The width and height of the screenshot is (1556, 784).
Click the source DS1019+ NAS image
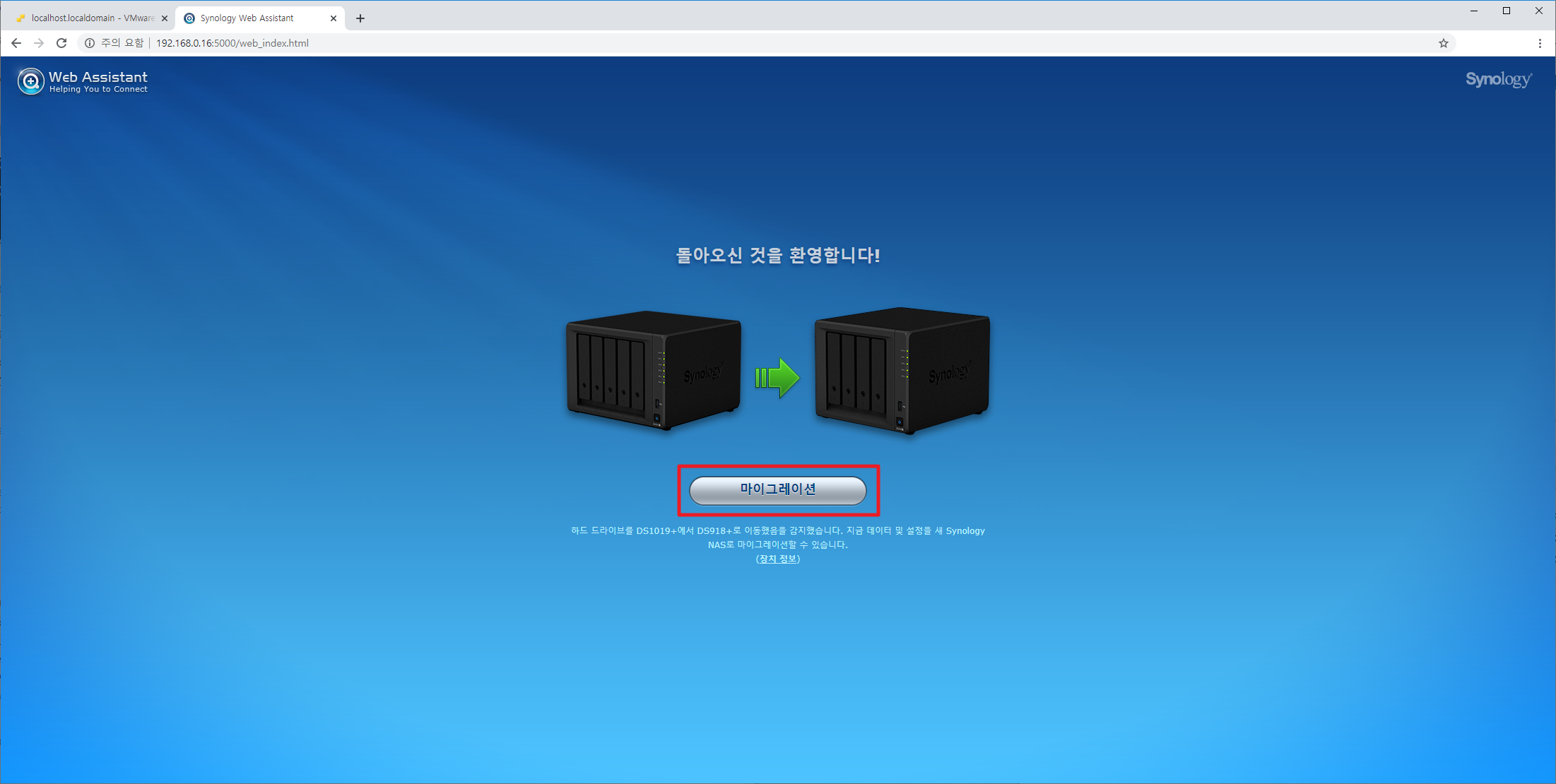click(654, 370)
